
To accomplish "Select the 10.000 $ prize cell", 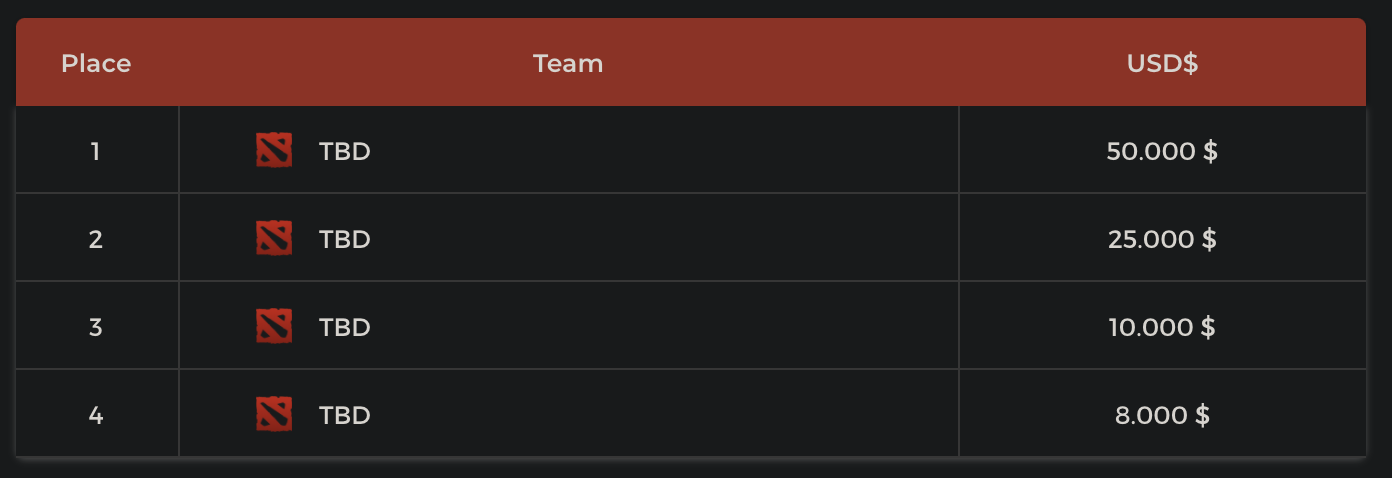I will pos(1162,328).
